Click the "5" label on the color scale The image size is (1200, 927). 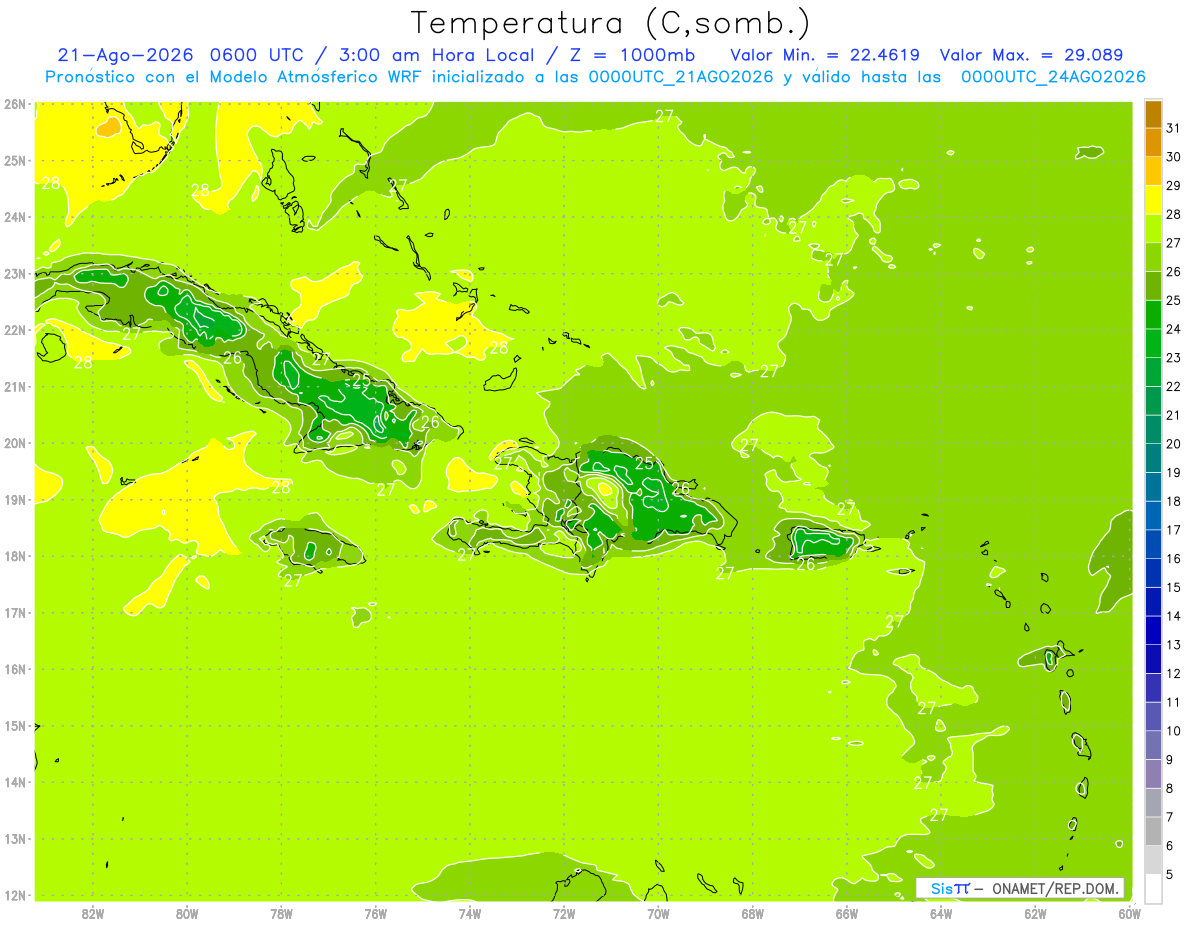click(1169, 874)
